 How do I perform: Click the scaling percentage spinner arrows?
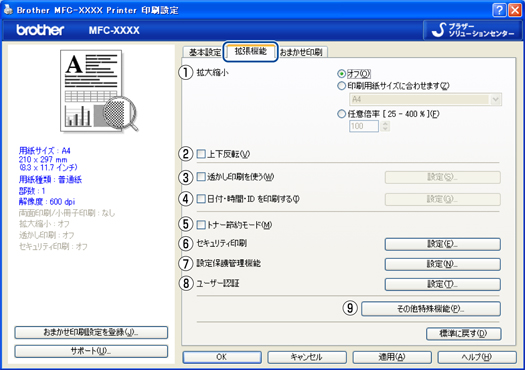(385, 126)
